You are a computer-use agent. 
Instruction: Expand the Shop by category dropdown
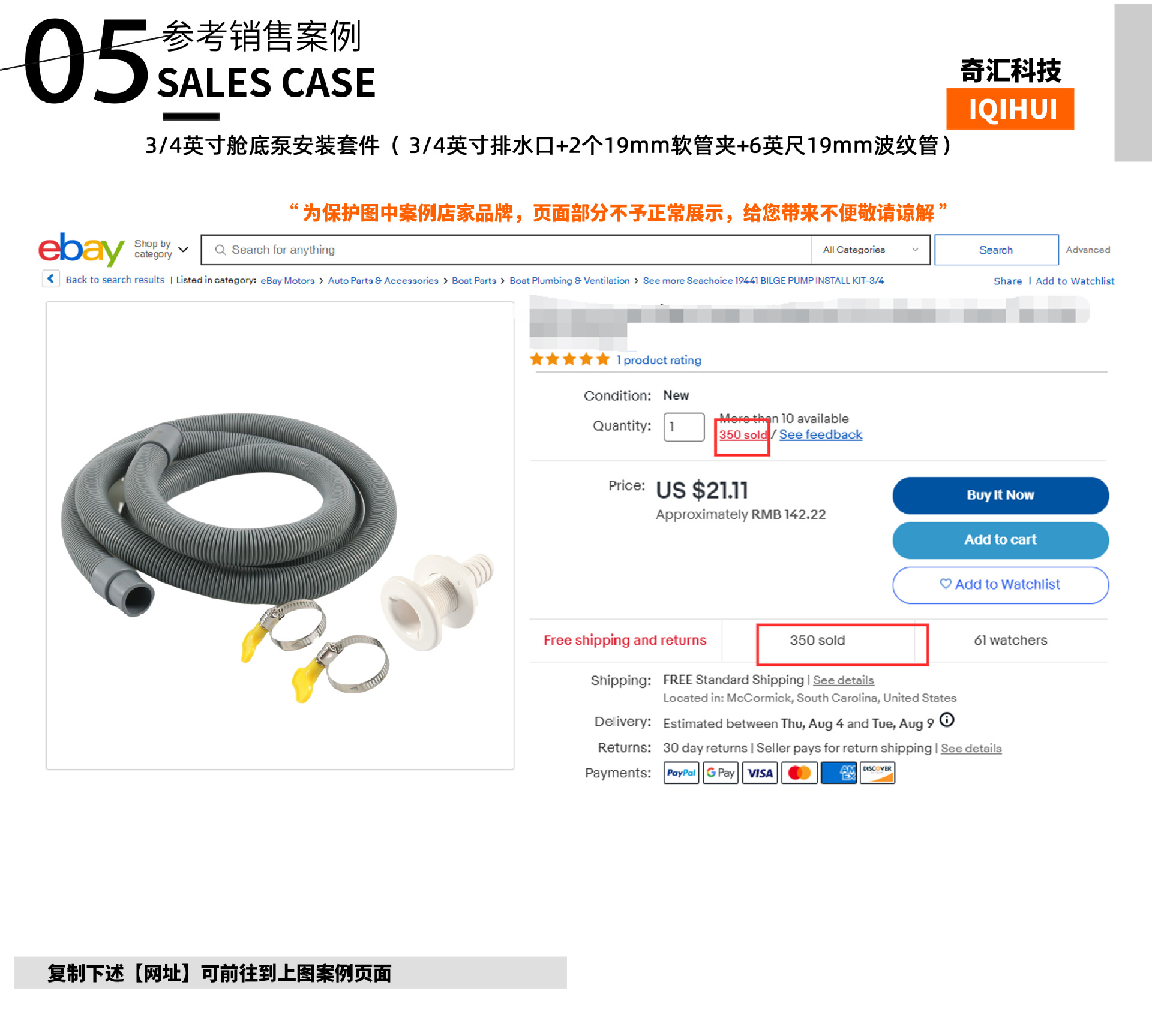point(161,249)
